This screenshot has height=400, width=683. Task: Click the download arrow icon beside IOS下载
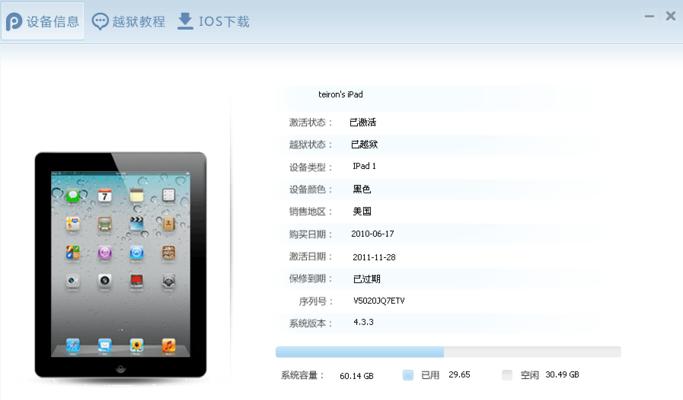(x=185, y=21)
